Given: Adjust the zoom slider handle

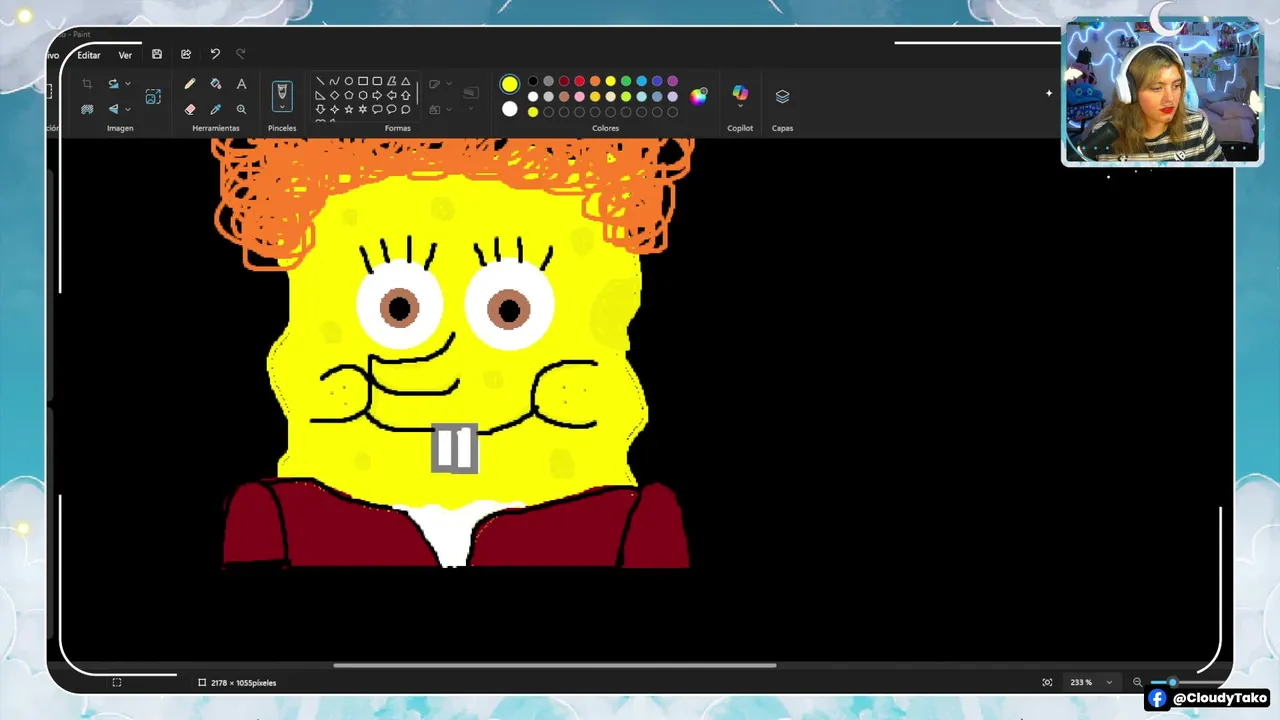Looking at the screenshot, I should click(1173, 682).
